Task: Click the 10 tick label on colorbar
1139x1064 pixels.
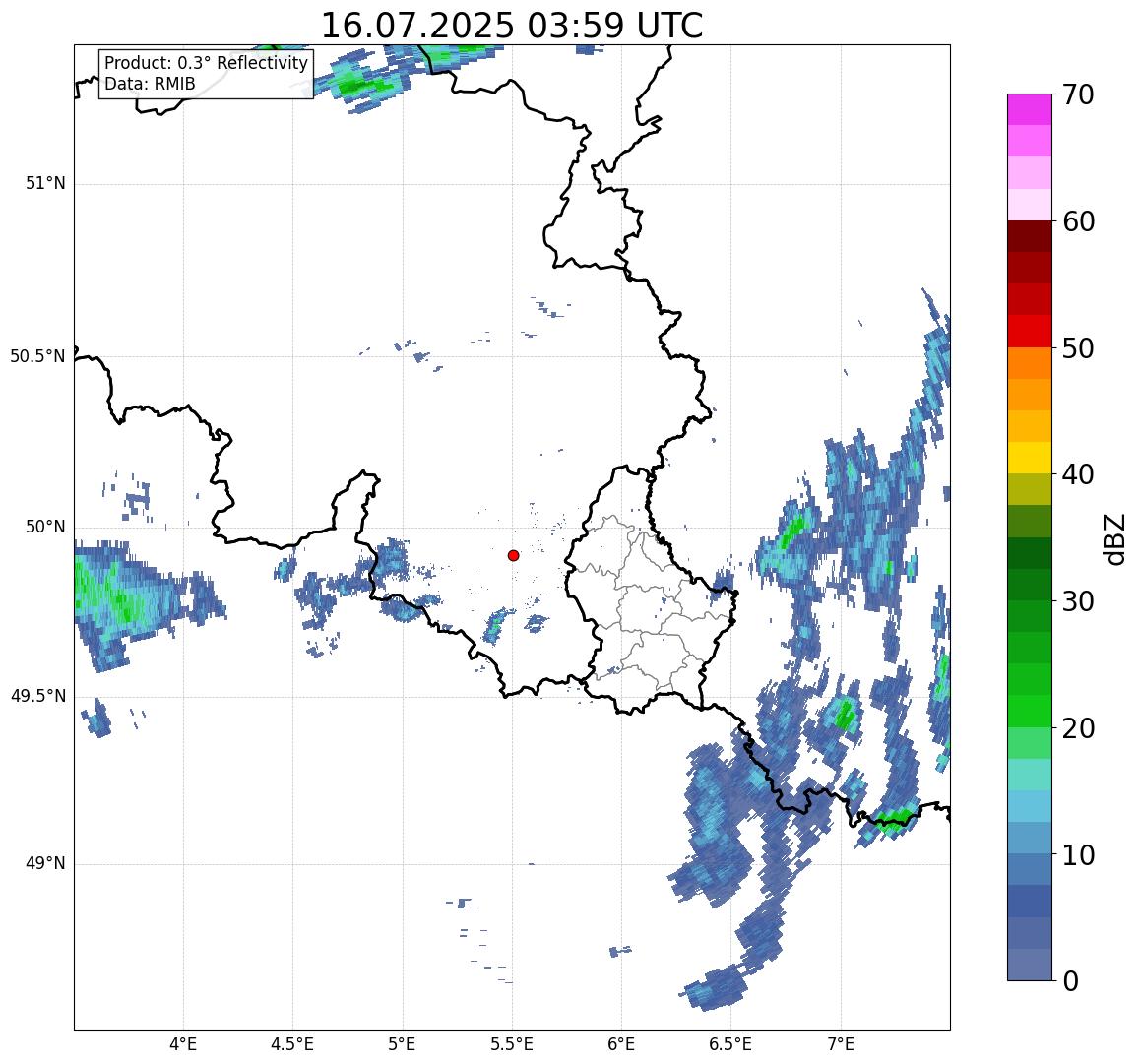Action: click(x=1078, y=855)
